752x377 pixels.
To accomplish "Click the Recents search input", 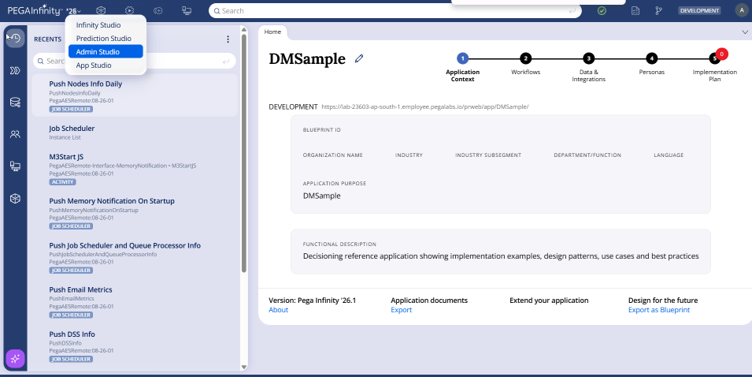I will pos(134,61).
